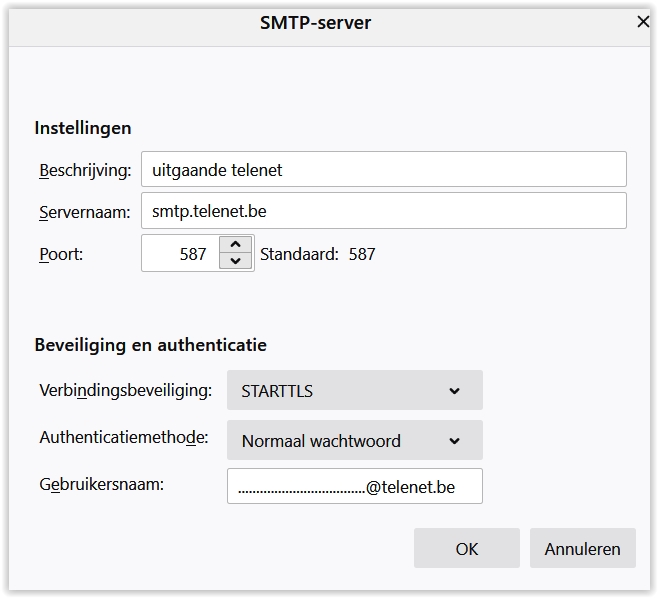Focus the Servernaam field with smtp.telenet.be
The height and width of the screenshot is (598, 658).
click(383, 211)
